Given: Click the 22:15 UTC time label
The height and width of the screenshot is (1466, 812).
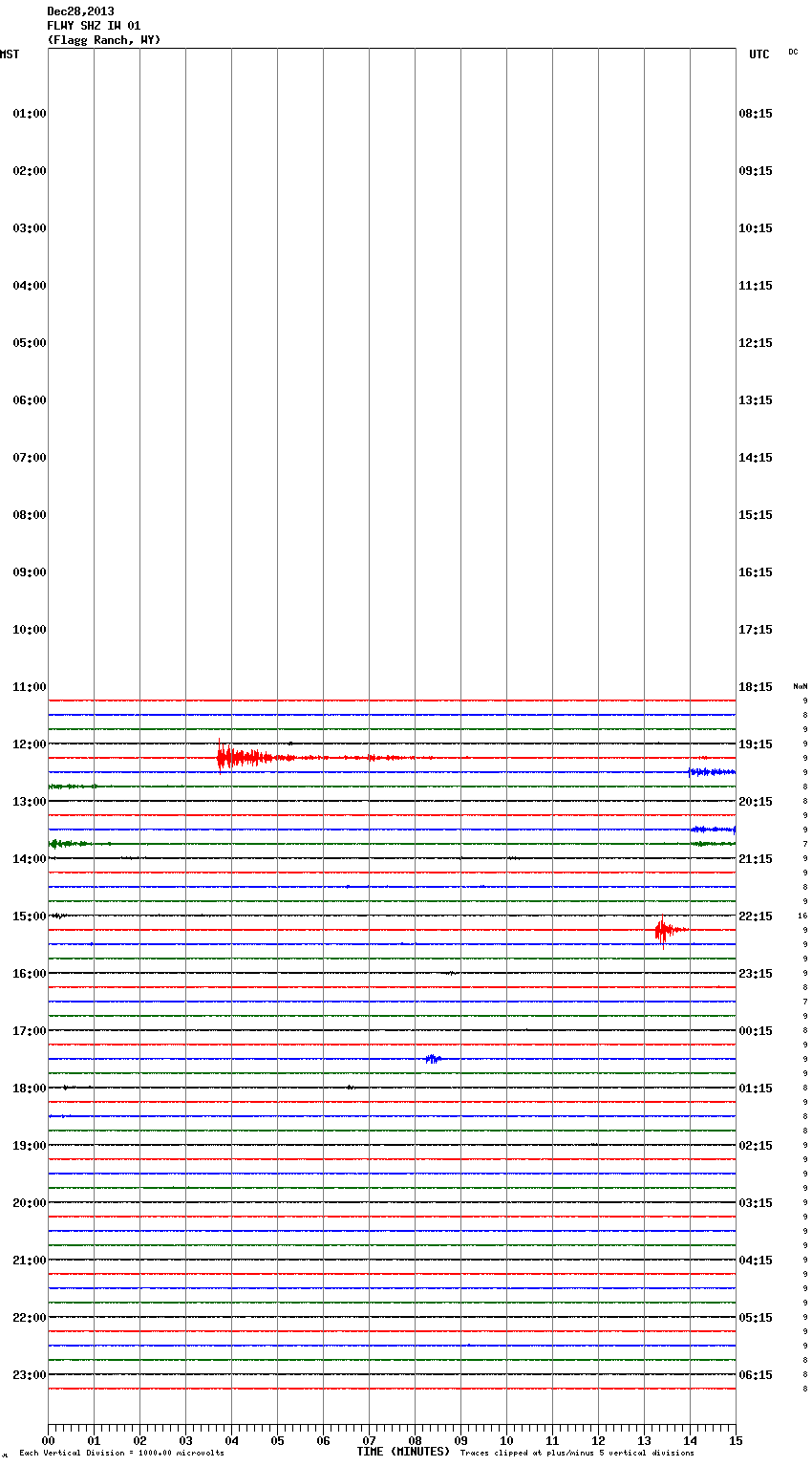Looking at the screenshot, I should click(x=756, y=916).
